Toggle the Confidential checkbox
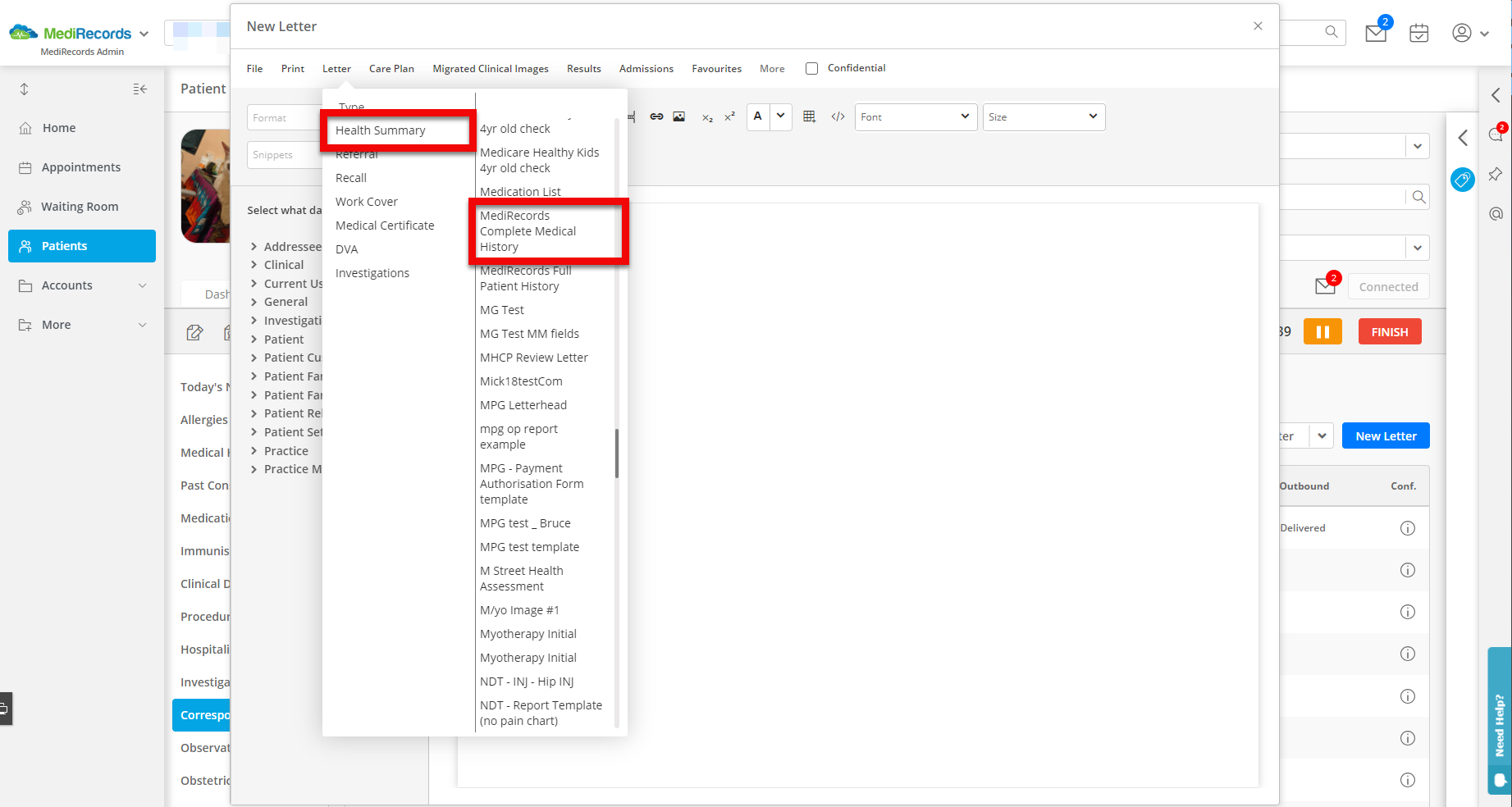 click(811, 68)
